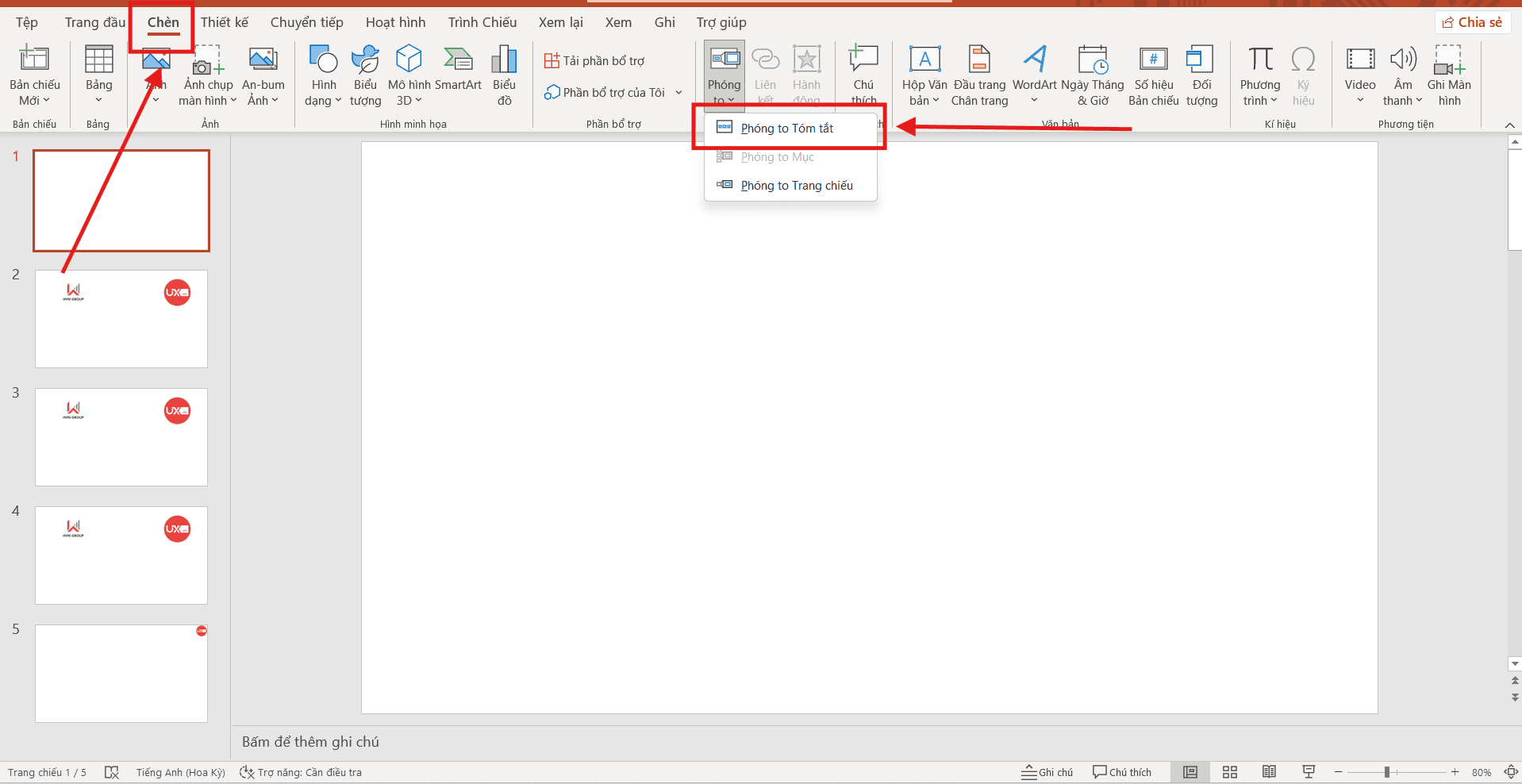Screen dimensions: 1522x784
Task: Switch to the Thiết kế tab
Action: click(x=225, y=21)
